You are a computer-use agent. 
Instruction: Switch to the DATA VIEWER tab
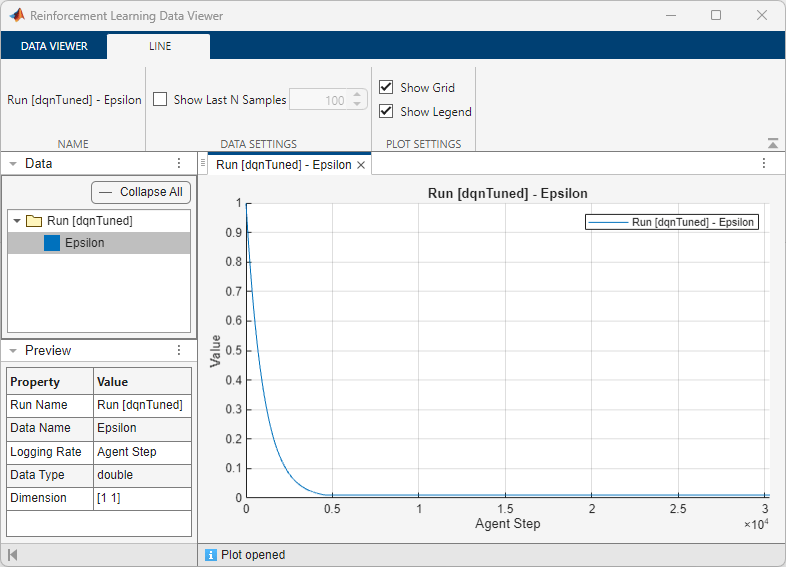coord(54,46)
